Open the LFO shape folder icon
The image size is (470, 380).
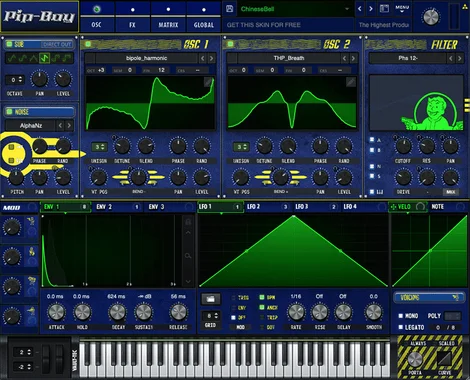[210, 299]
